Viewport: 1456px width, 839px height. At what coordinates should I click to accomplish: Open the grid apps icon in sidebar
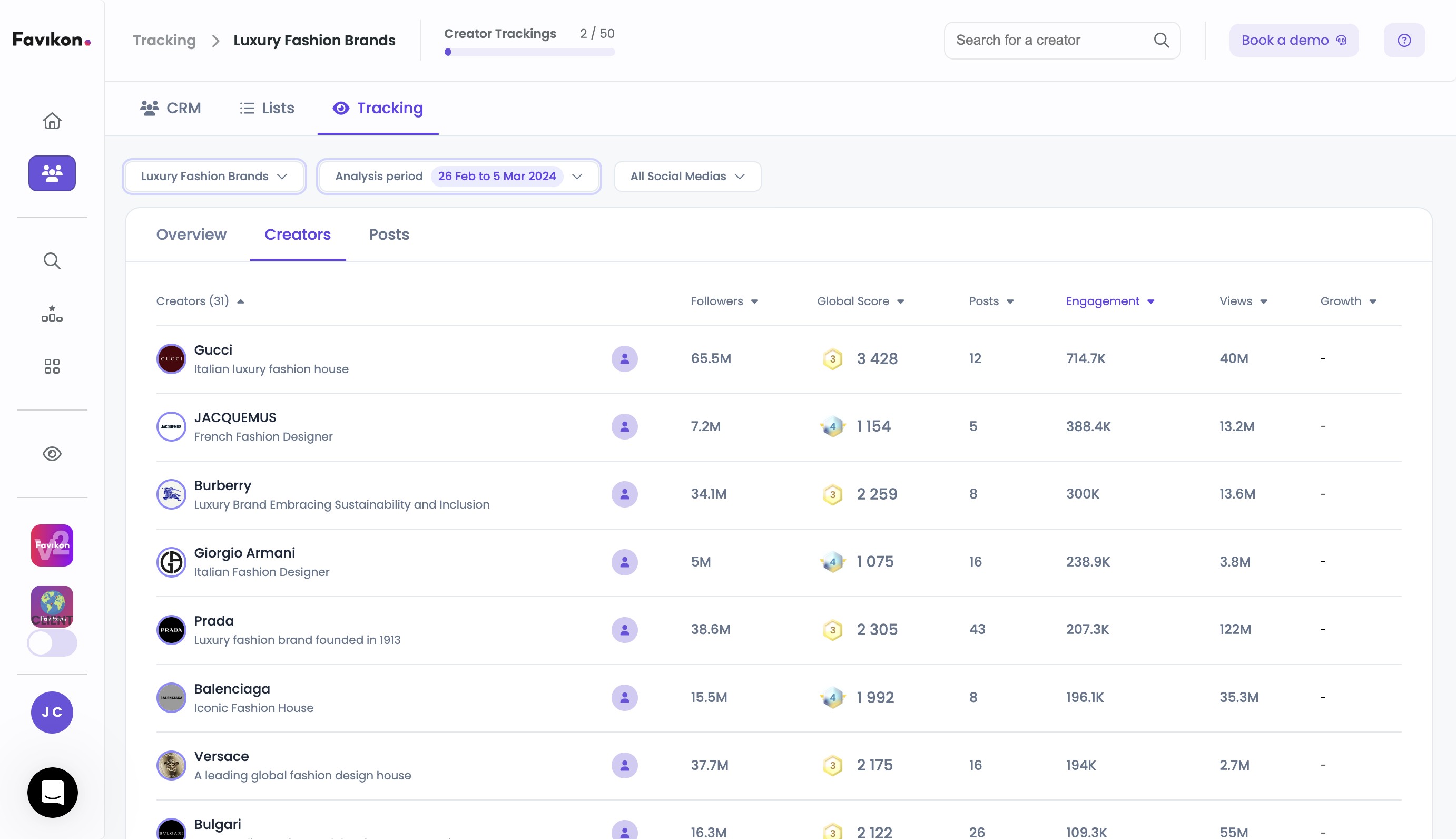(x=52, y=366)
